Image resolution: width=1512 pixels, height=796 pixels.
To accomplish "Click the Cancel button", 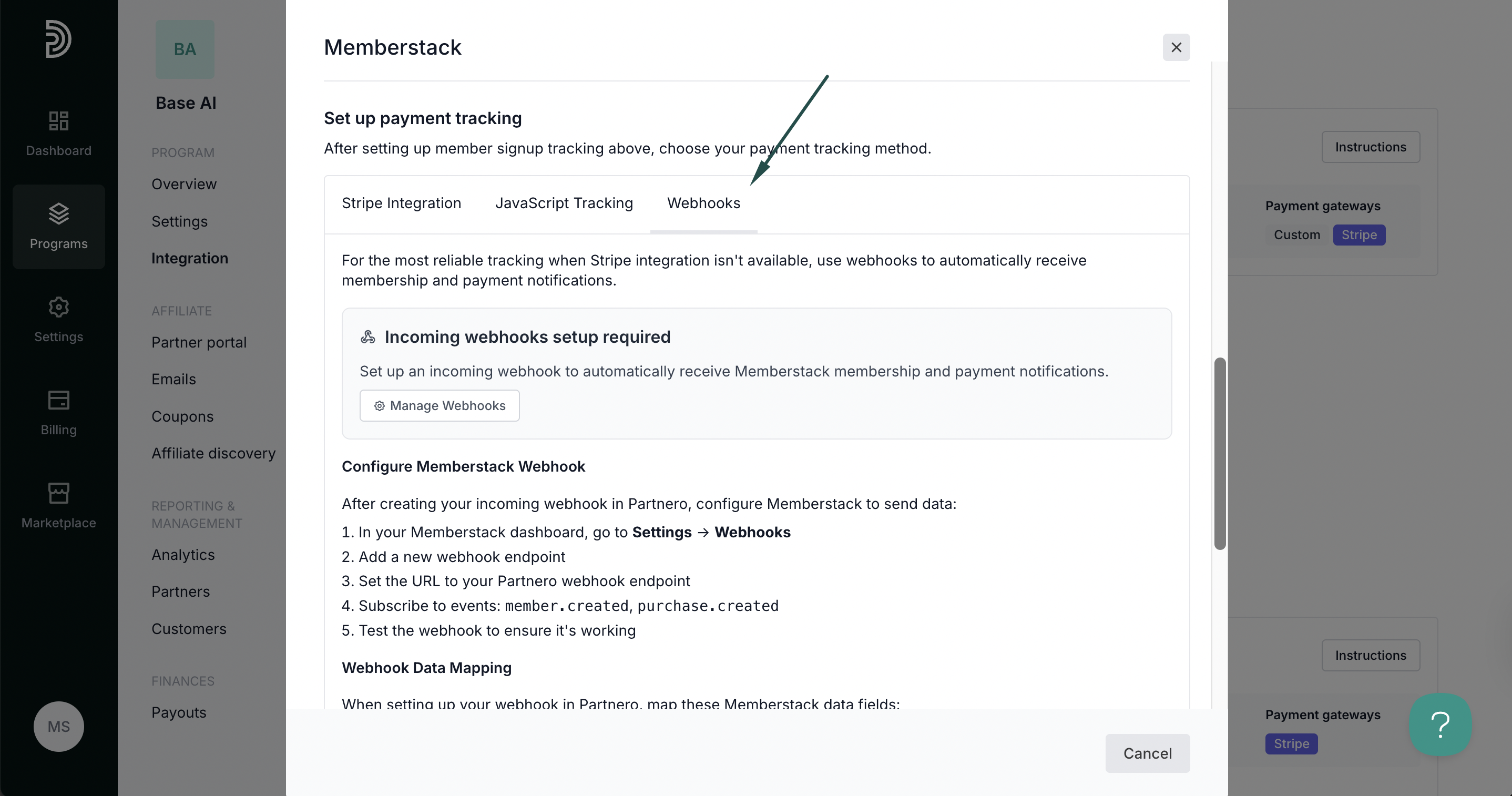I will 1148,753.
